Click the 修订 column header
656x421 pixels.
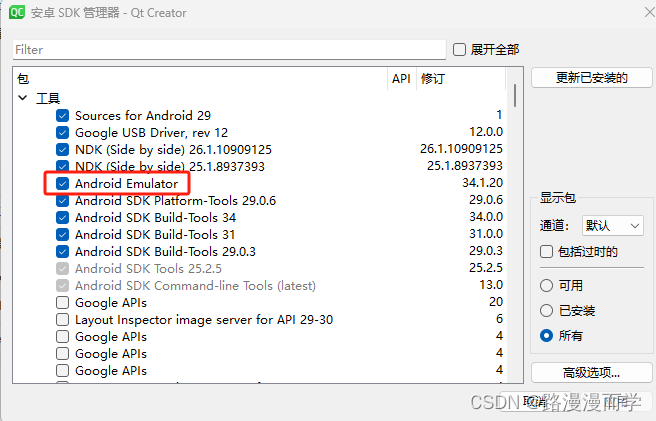[x=460, y=79]
